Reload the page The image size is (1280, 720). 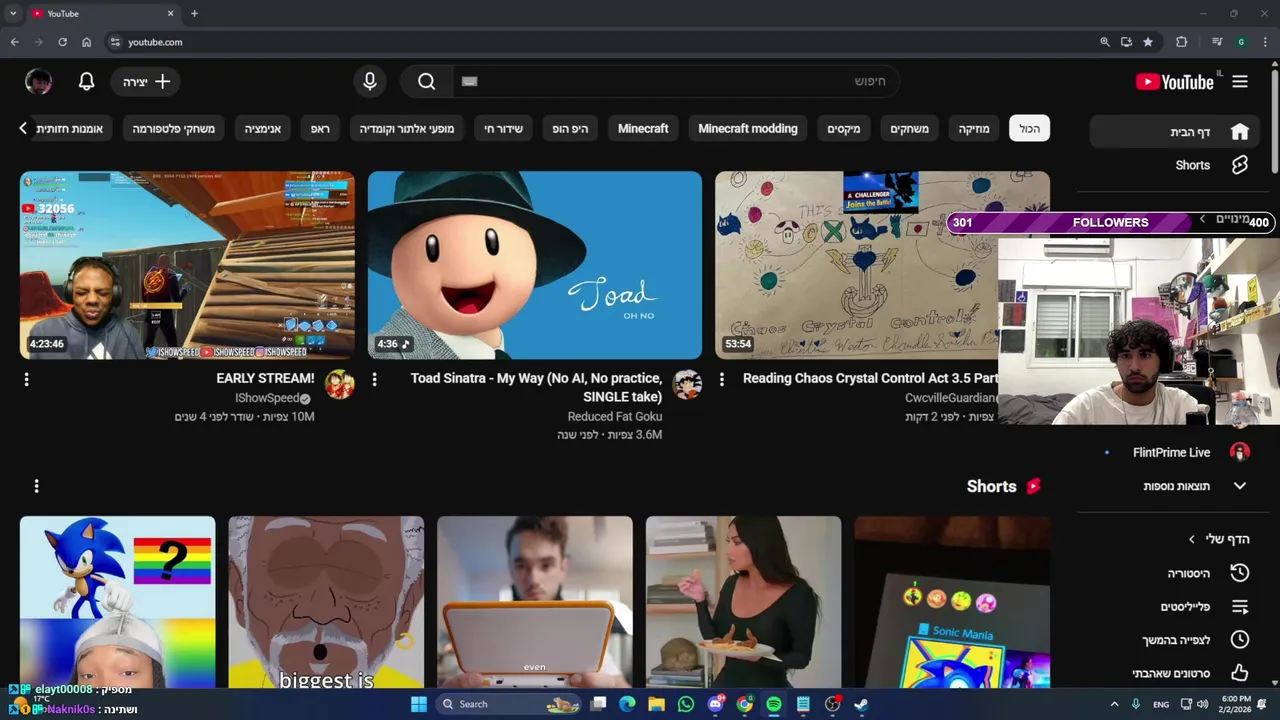tap(62, 42)
